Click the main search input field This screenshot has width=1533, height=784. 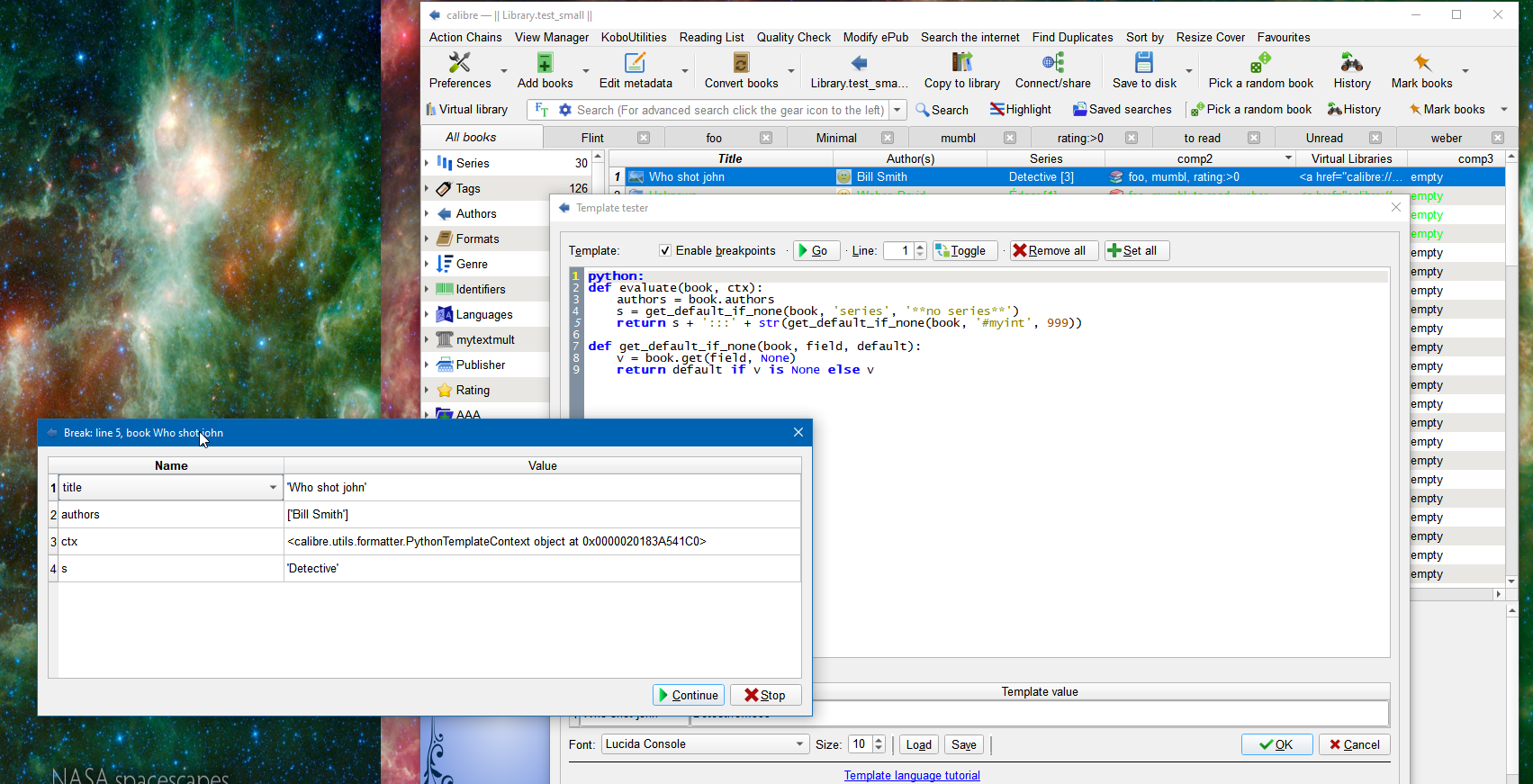click(731, 110)
